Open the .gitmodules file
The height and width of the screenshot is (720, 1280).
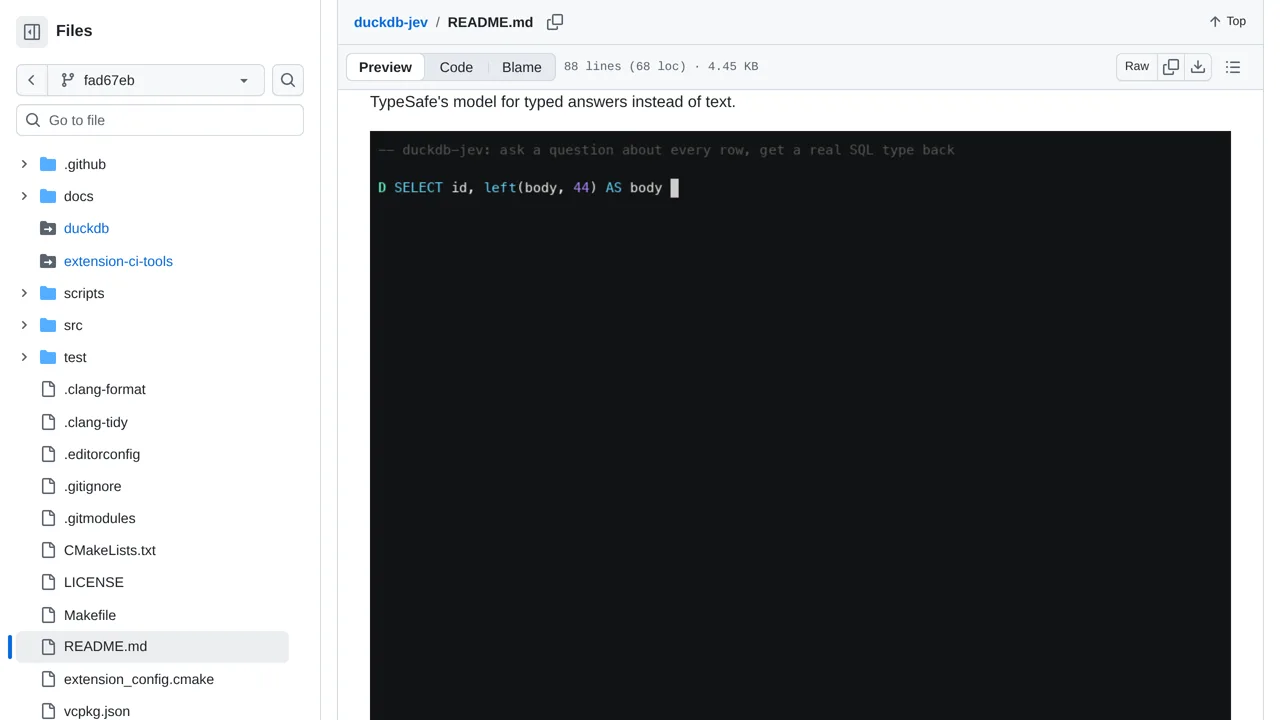click(x=100, y=518)
